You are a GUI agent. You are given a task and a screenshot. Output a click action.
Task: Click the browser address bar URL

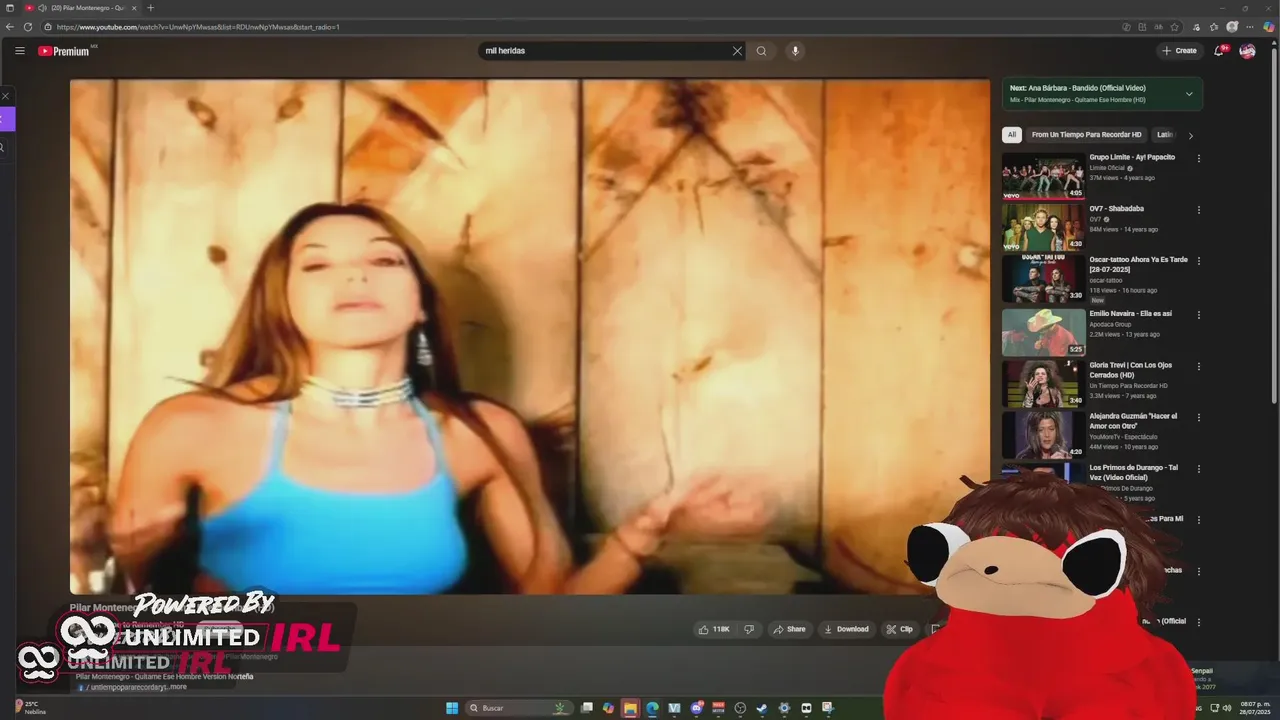click(x=198, y=27)
